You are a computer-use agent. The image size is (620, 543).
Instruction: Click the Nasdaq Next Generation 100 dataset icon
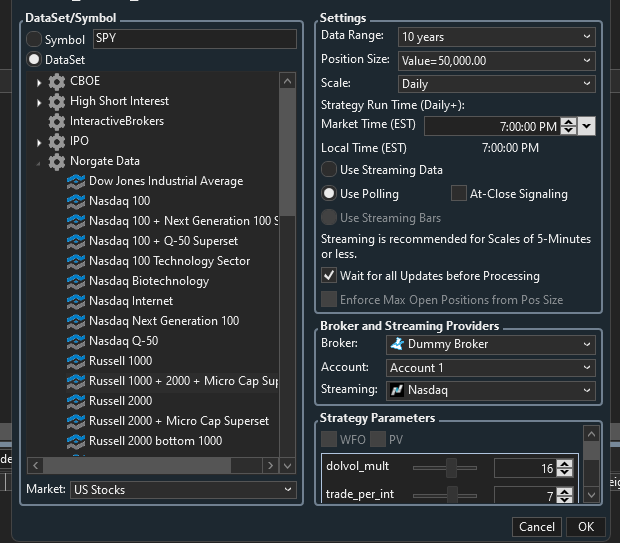[76, 322]
